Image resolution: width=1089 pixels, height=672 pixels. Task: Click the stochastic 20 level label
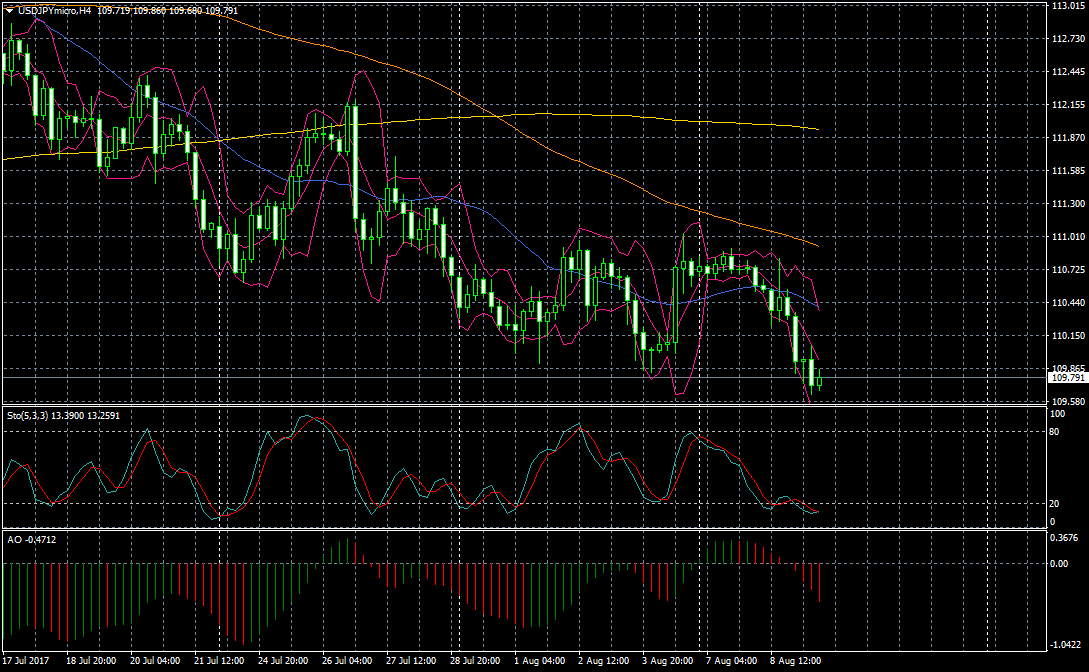(x=1054, y=504)
